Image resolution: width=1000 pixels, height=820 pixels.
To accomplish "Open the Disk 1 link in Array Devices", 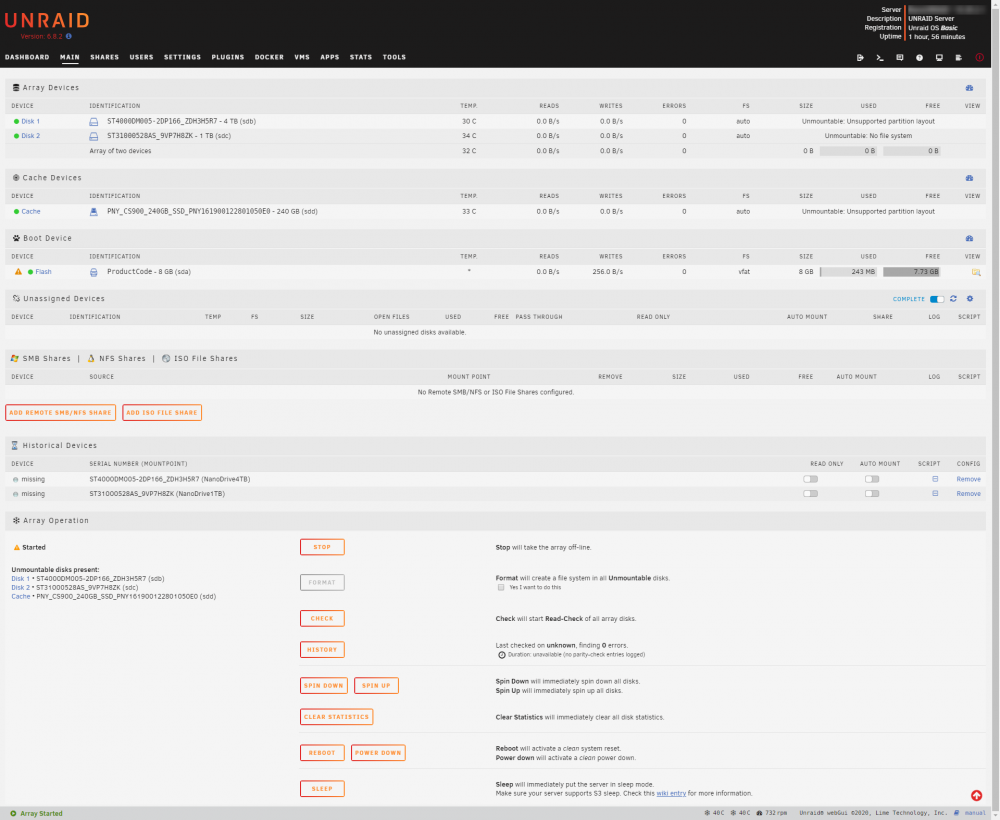I will pyautogui.click(x=31, y=121).
